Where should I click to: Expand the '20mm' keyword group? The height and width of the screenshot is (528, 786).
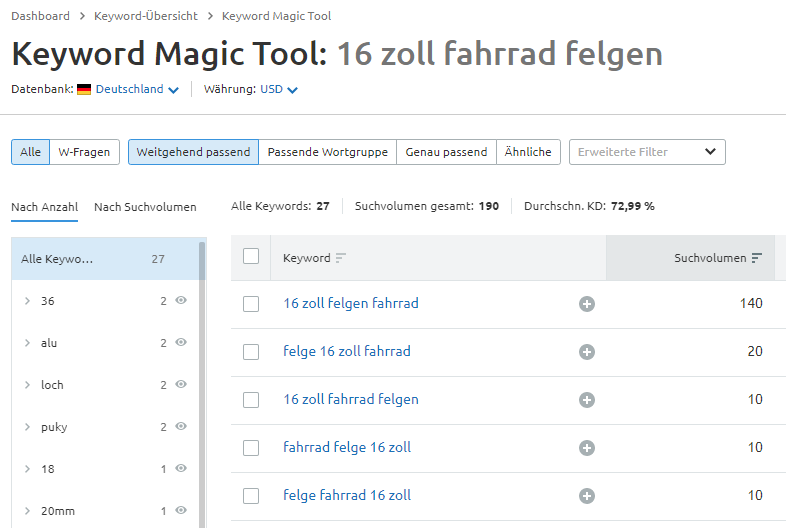[x=27, y=511]
